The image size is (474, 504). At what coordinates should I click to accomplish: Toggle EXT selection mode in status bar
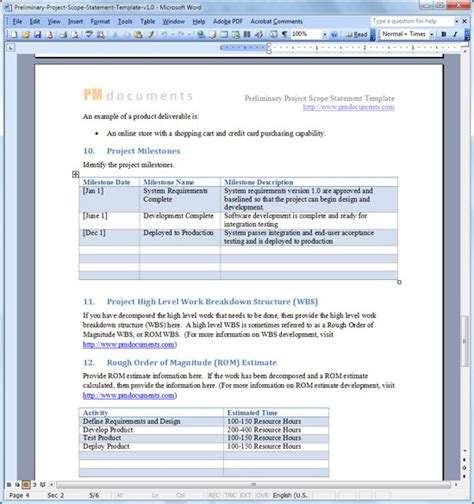point(246,495)
